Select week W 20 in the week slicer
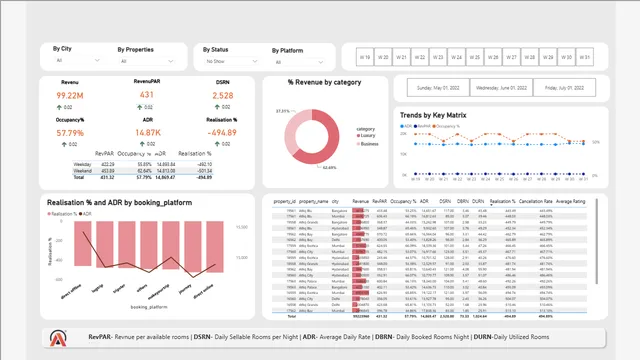This screenshot has width=640, height=360. click(383, 57)
